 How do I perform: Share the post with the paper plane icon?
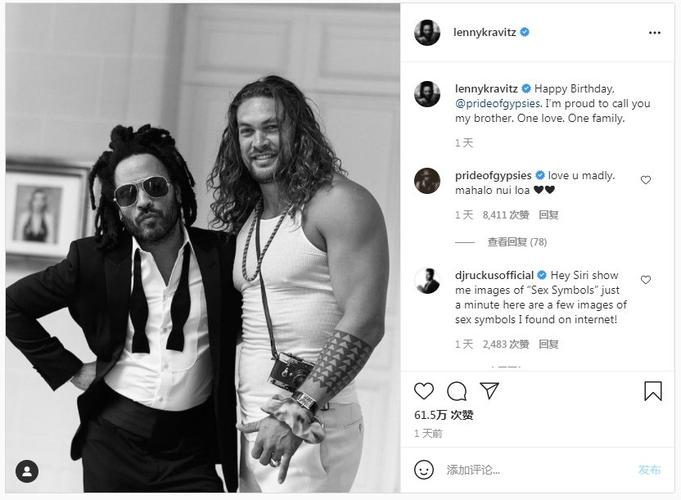point(489,391)
